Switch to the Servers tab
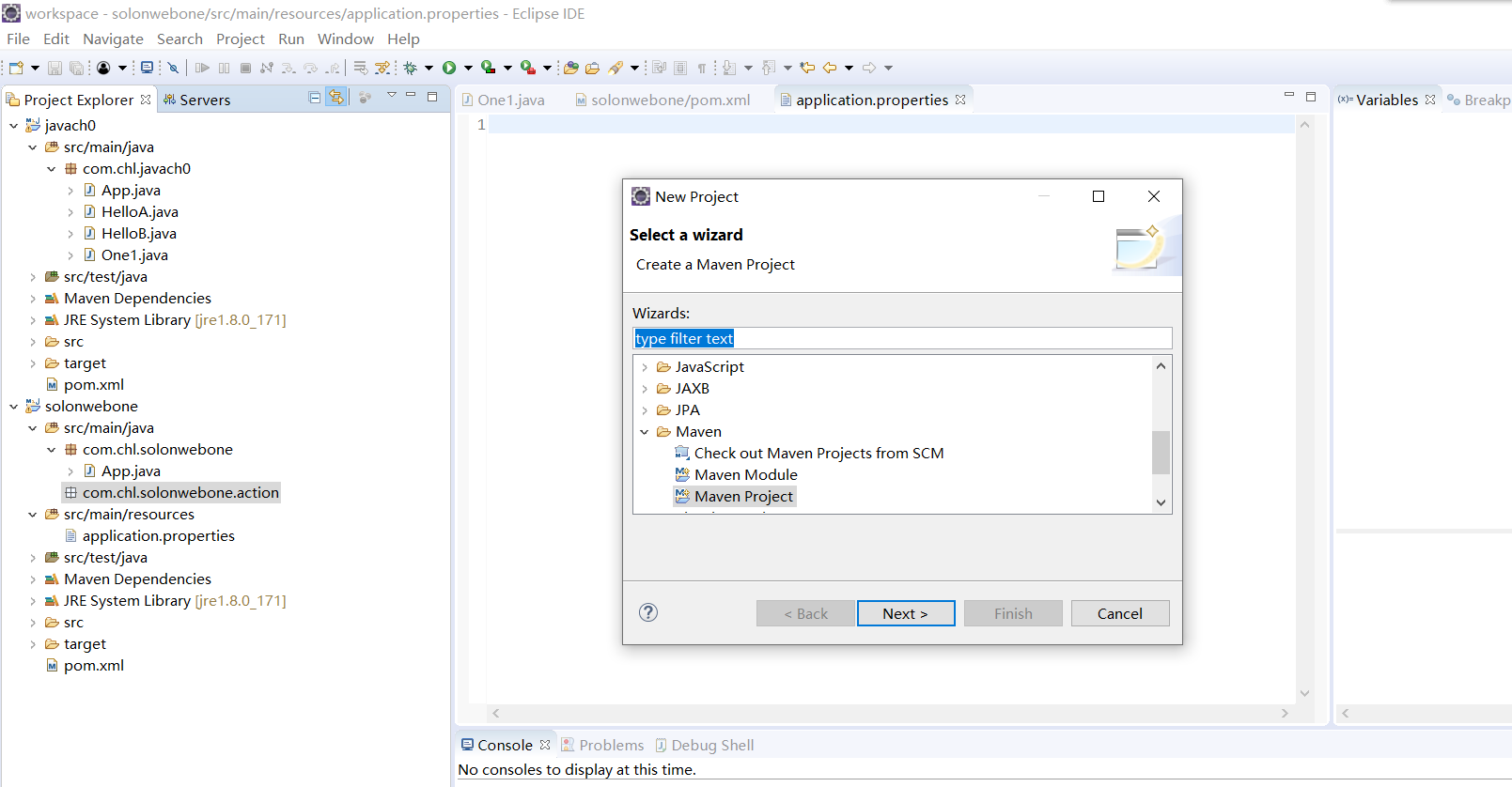The image size is (1512, 787). [x=196, y=100]
